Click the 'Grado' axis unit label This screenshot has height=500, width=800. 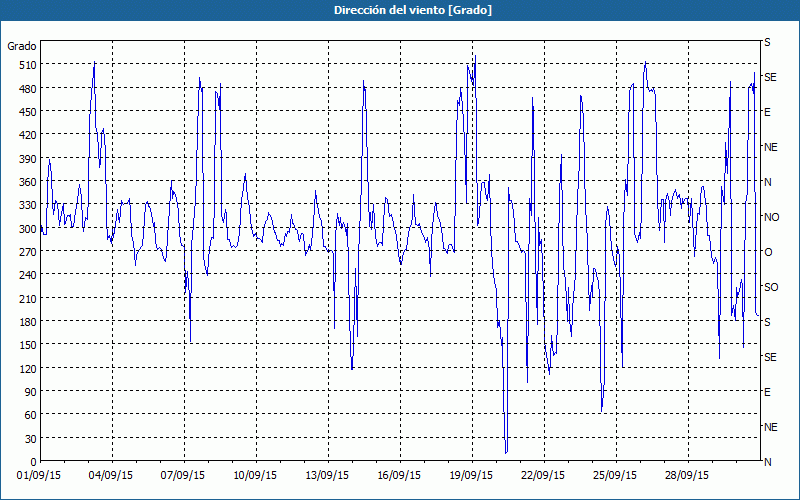click(21, 46)
